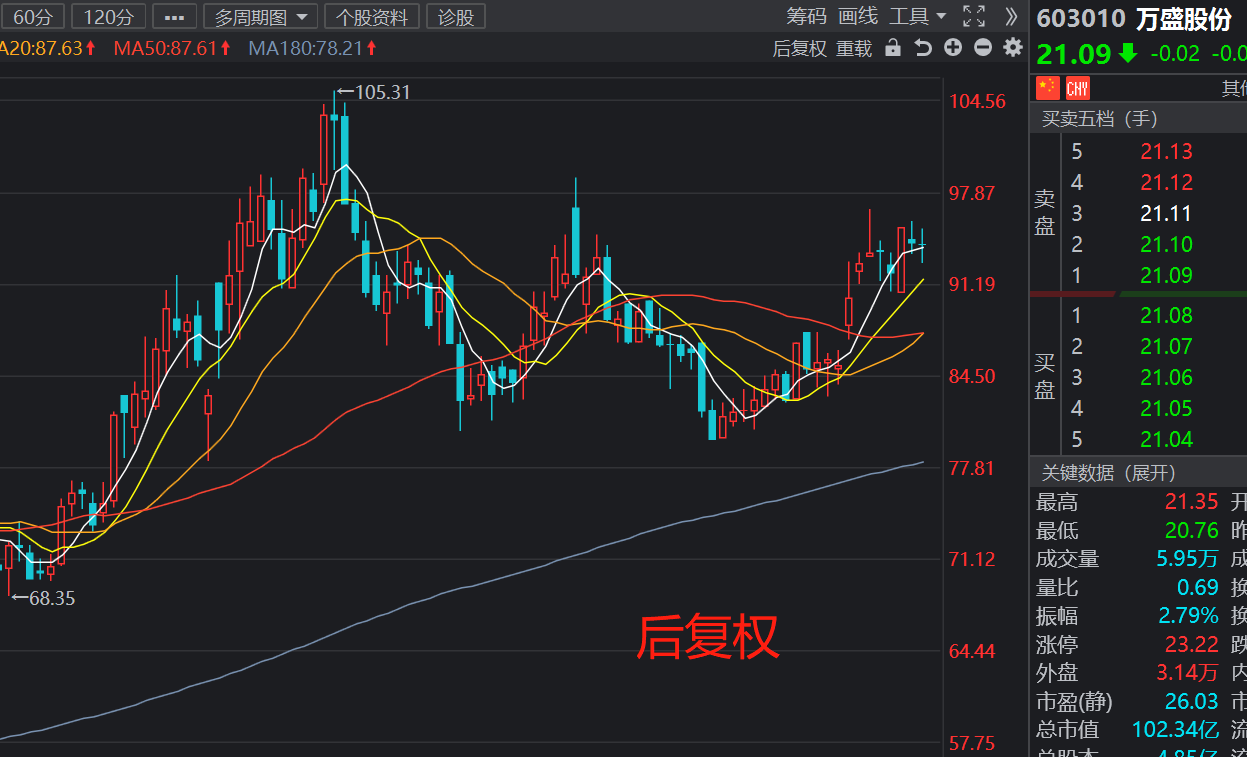Image resolution: width=1247 pixels, height=757 pixels.
Task: Click the 104.56 price axis label
Action: coord(976,101)
